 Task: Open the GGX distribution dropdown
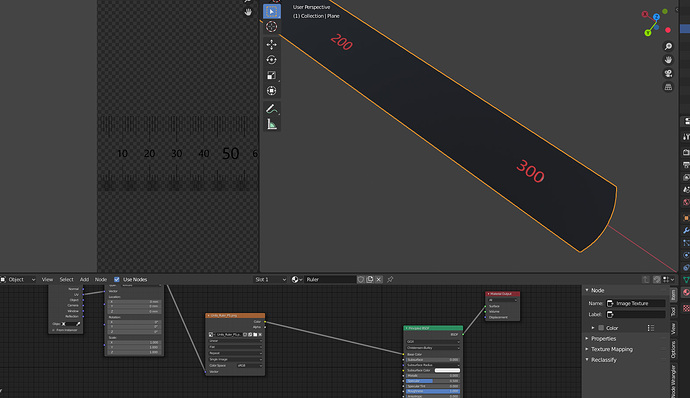[433, 342]
